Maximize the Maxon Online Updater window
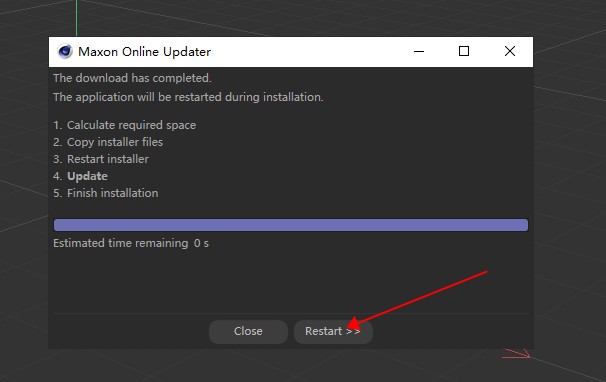Viewport: 606px width, 382px height. [x=464, y=51]
